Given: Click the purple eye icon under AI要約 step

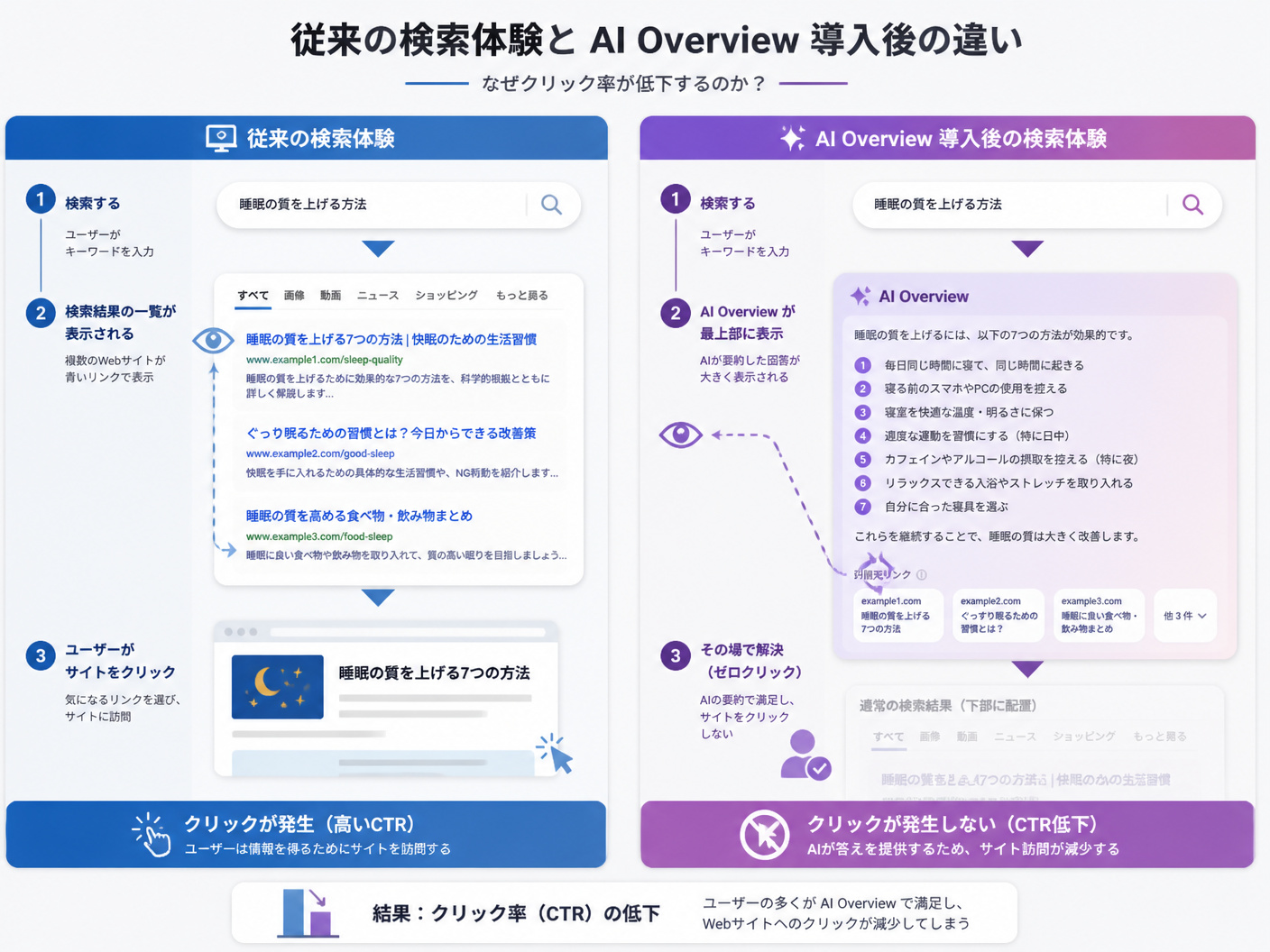Looking at the screenshot, I should pyautogui.click(x=681, y=435).
